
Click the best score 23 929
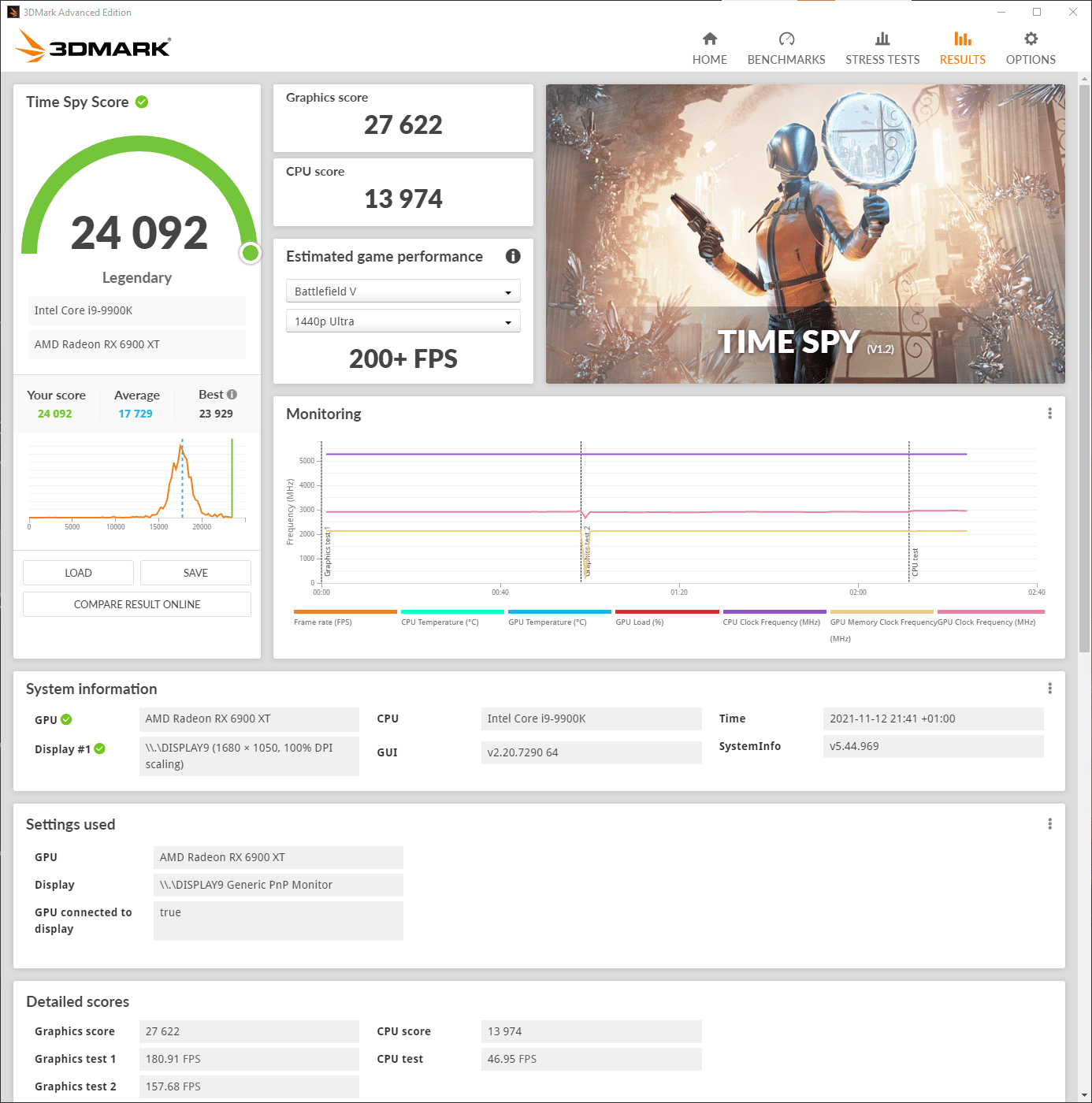click(x=216, y=414)
